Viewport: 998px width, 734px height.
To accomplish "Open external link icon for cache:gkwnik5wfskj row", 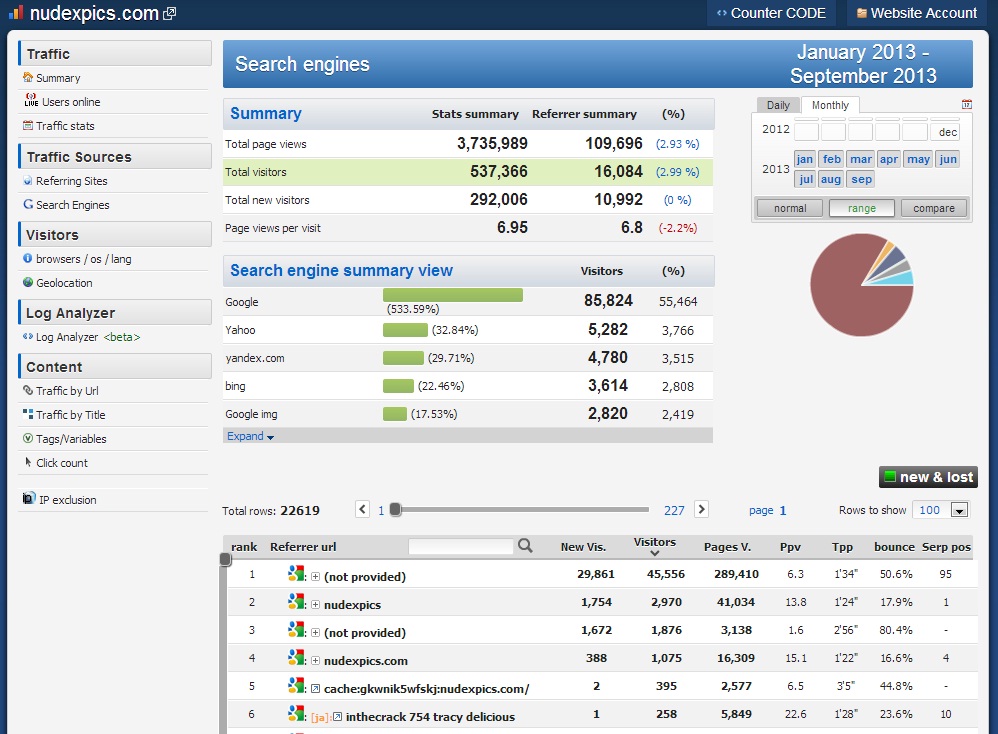I will [315, 688].
